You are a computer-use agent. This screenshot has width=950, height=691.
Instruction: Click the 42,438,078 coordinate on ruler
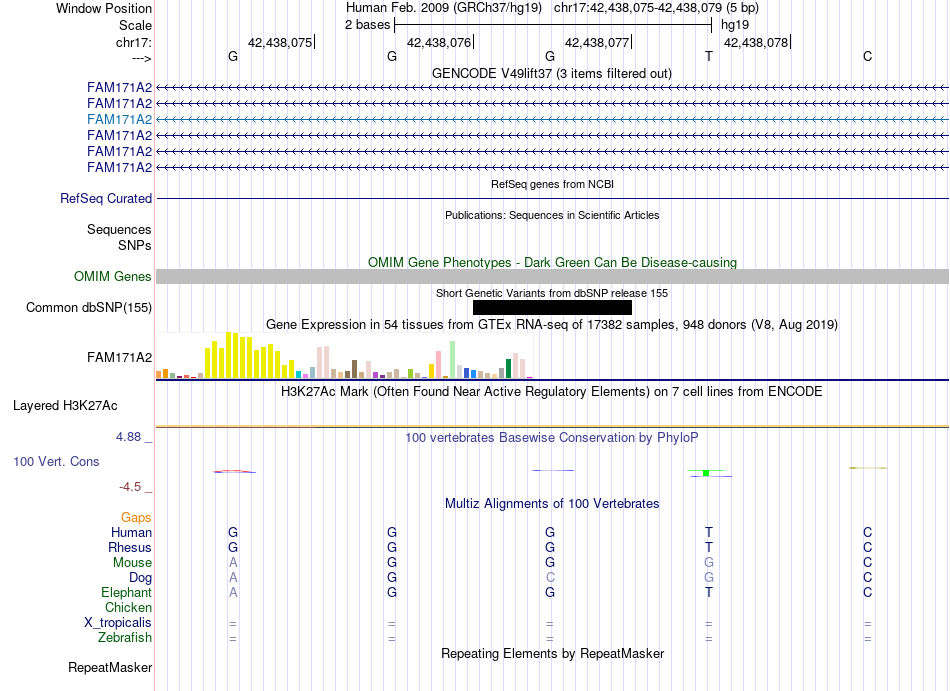pyautogui.click(x=756, y=42)
